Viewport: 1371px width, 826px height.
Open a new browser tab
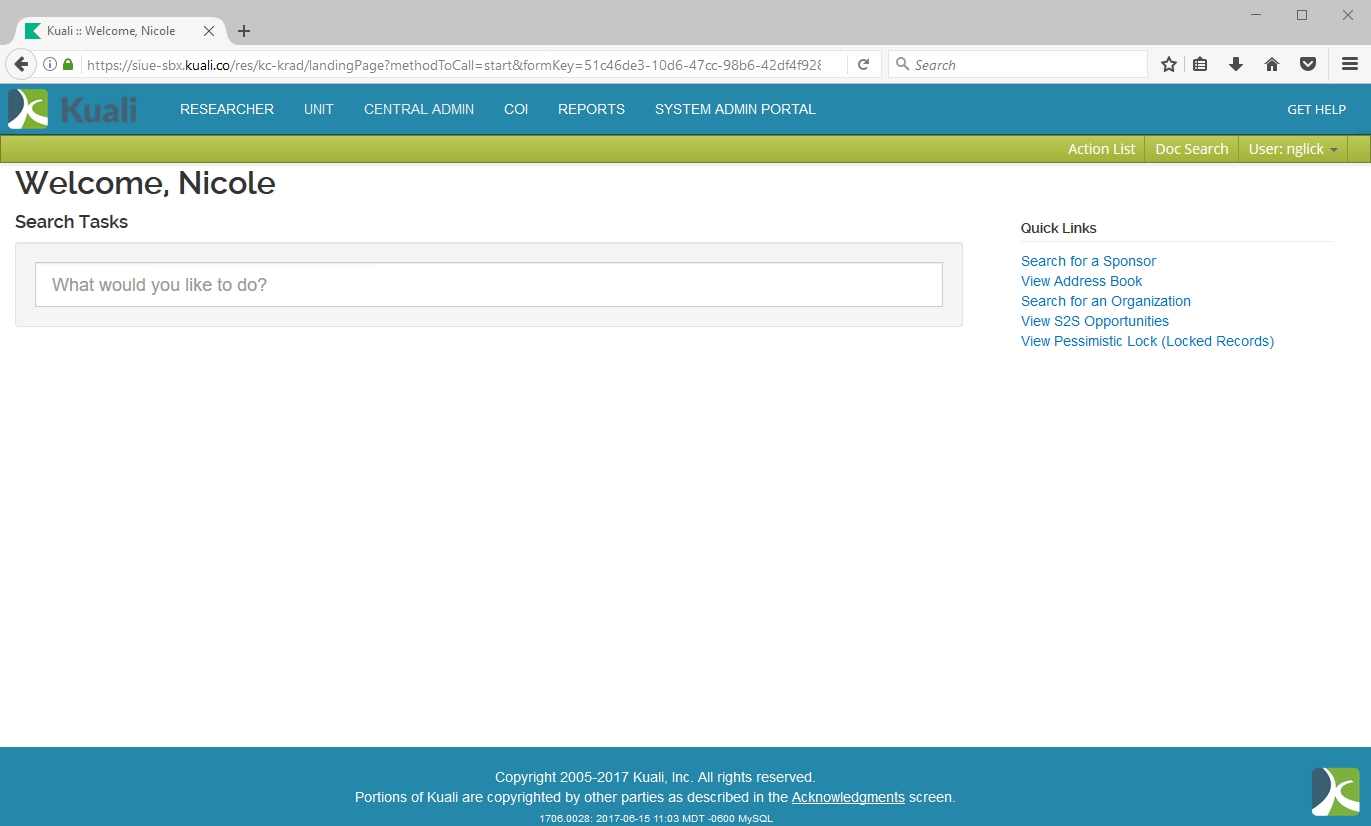(244, 31)
